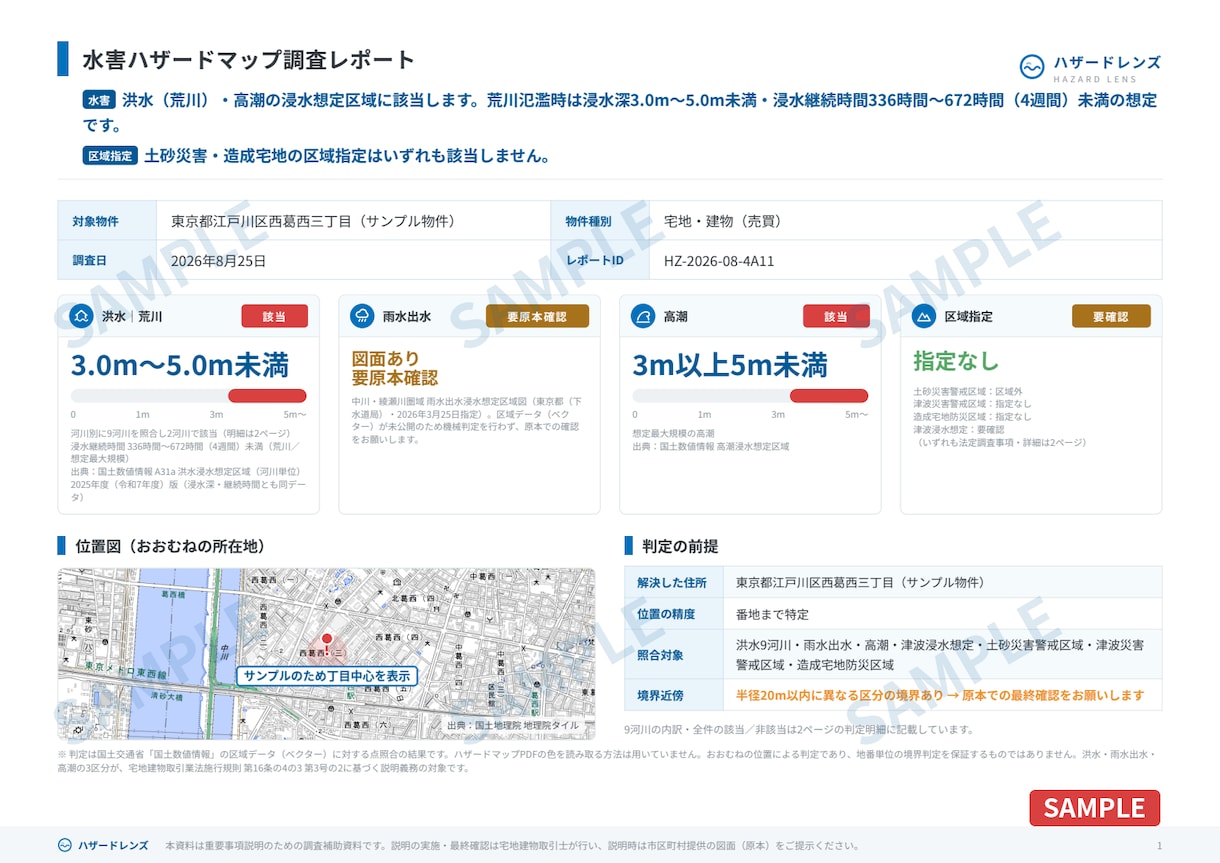Click the orange 半径20m以内 boundary warning text
The height and width of the screenshot is (863, 1220).
coord(940,695)
